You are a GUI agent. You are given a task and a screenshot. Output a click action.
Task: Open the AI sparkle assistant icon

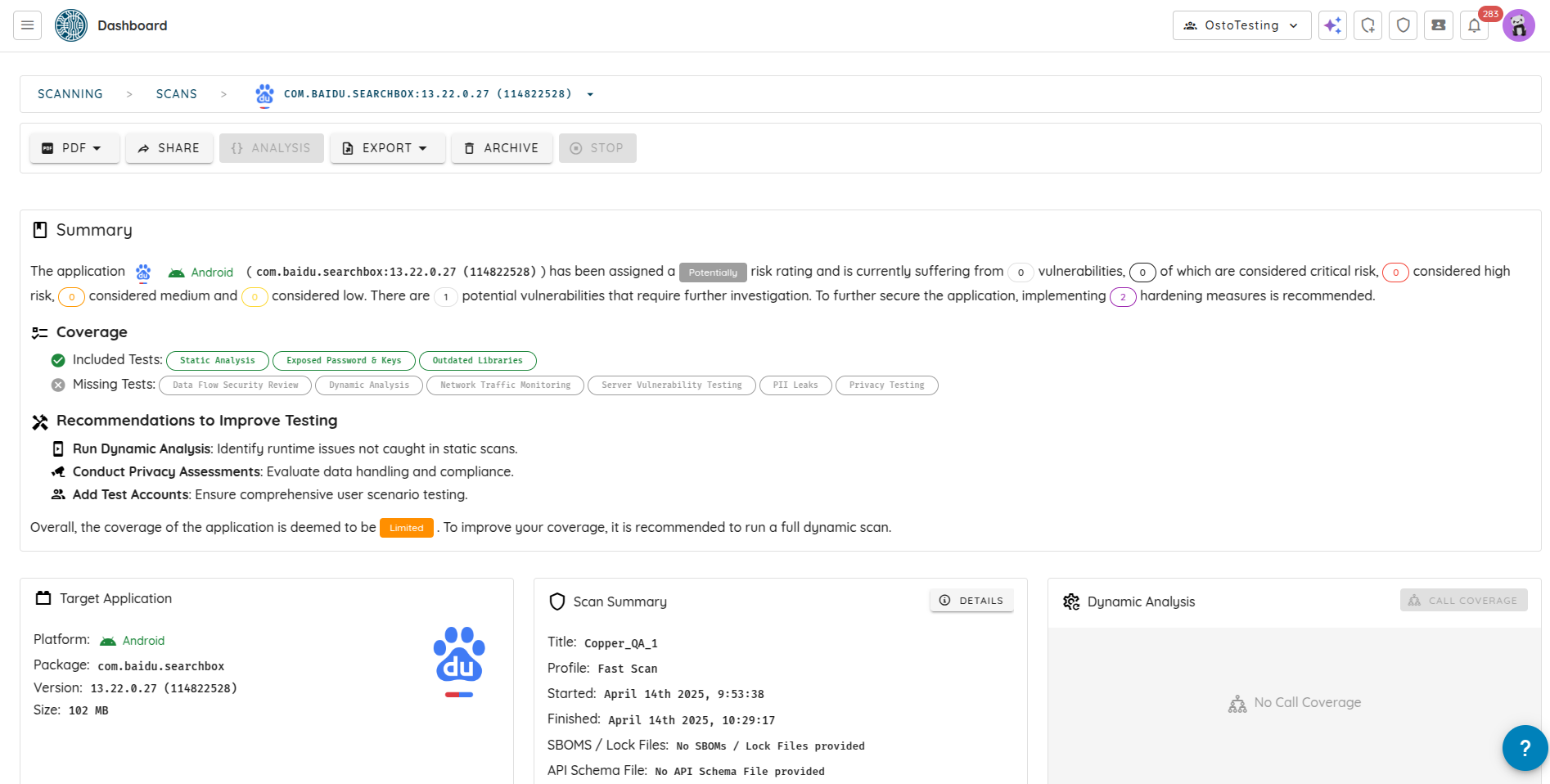[1332, 25]
